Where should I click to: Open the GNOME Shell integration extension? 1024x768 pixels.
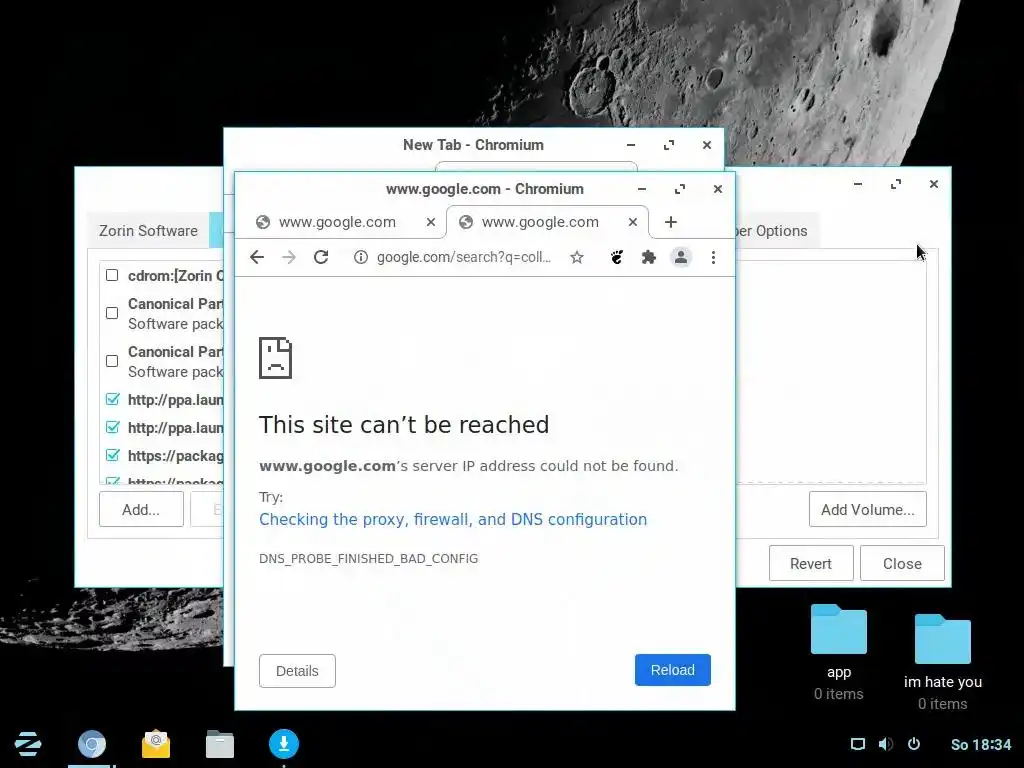coord(616,257)
